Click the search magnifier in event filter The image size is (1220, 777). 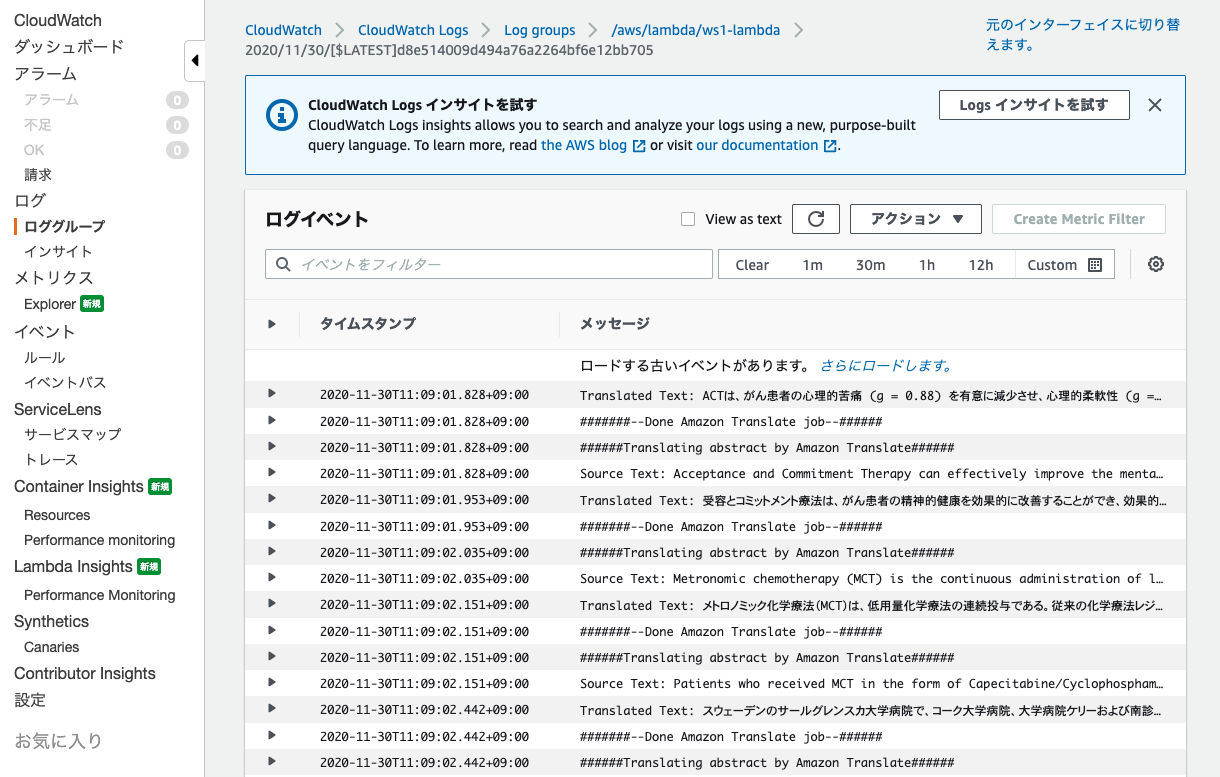tap(283, 265)
